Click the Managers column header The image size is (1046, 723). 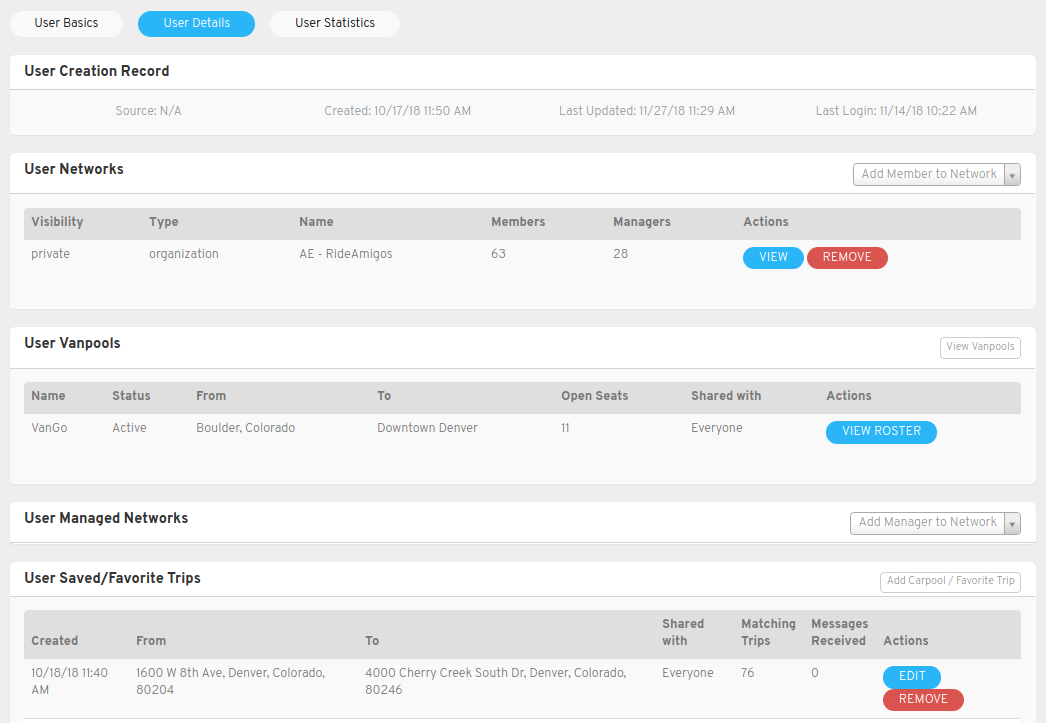(x=642, y=222)
